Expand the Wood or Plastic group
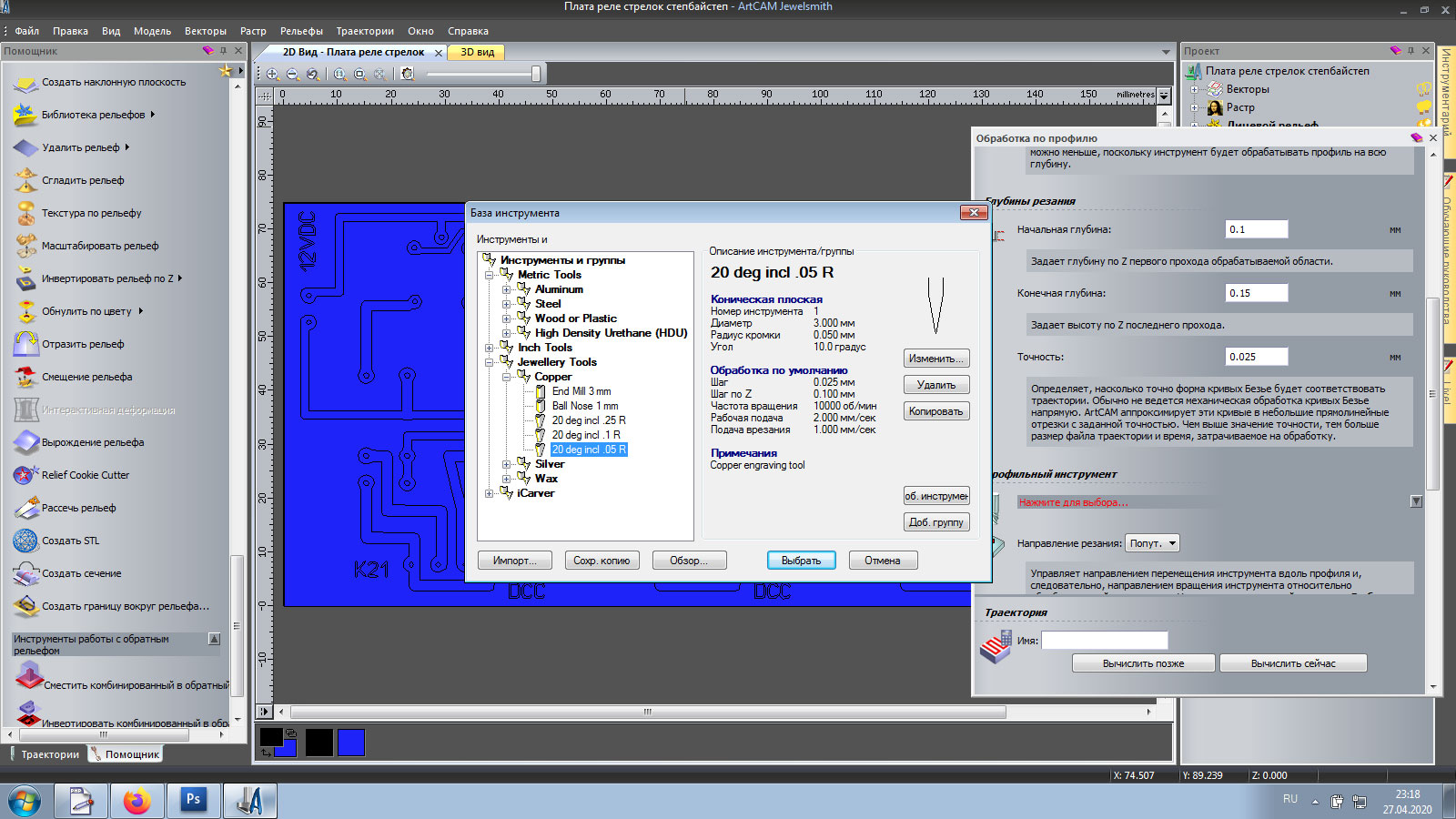The width and height of the screenshot is (1456, 819). tap(507, 318)
